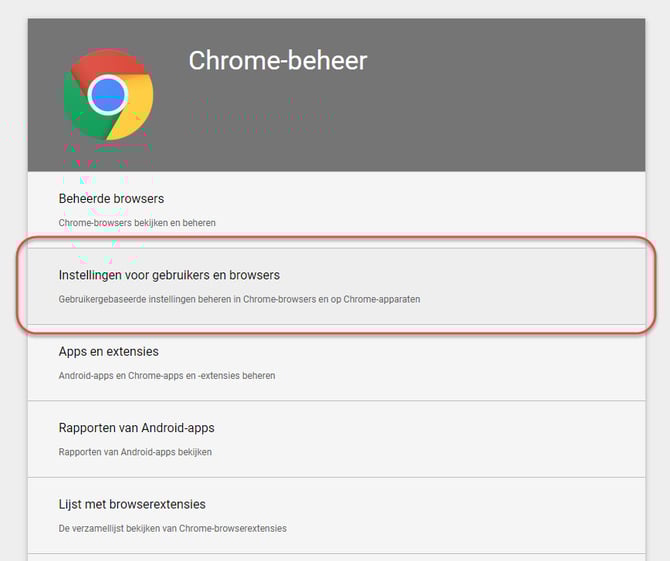The height and width of the screenshot is (561, 670).
Task: Click blank space in Rapporten van Android-apps row
Action: 450,439
